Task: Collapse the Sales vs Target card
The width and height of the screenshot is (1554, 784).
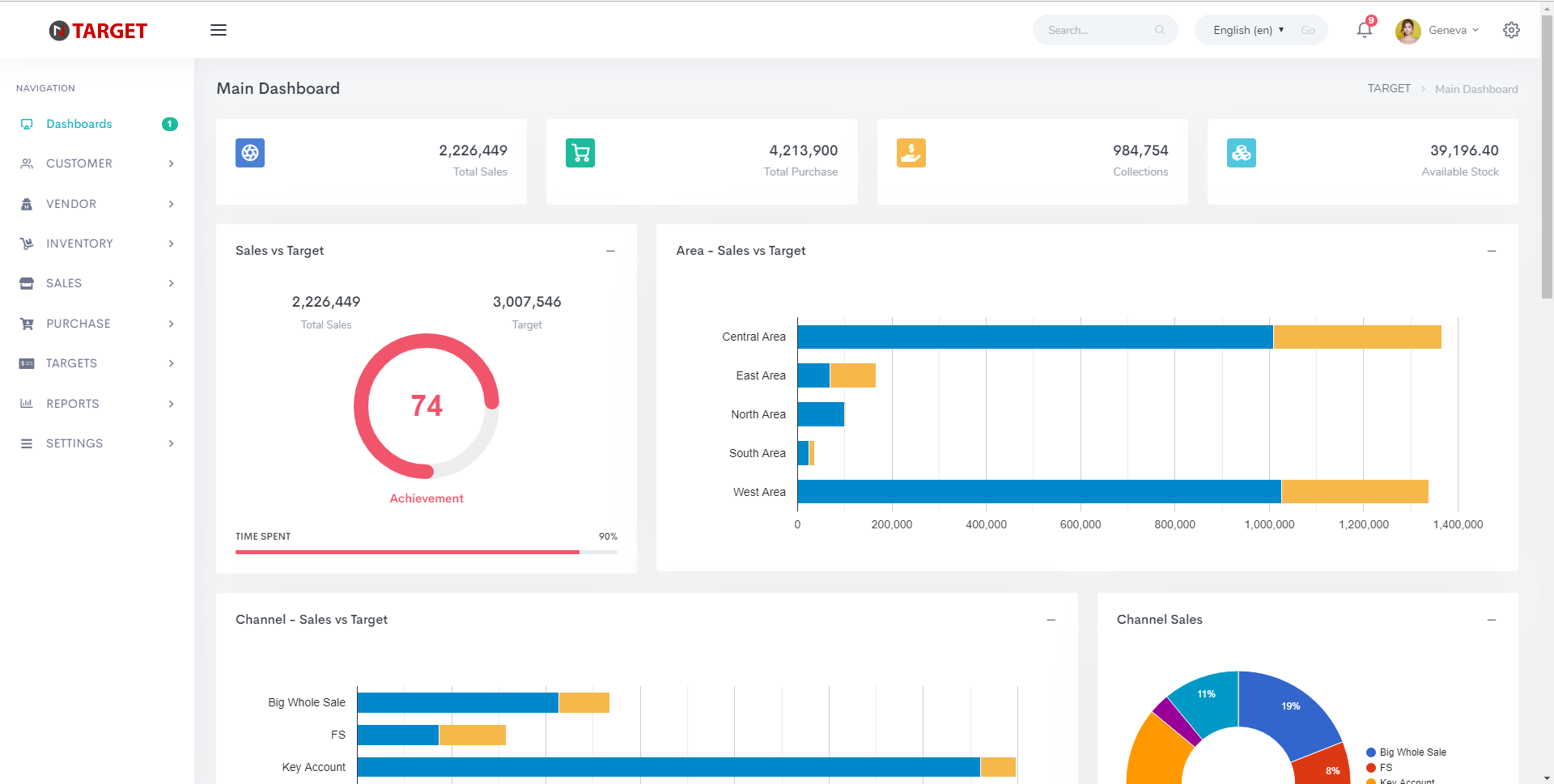Action: (610, 251)
